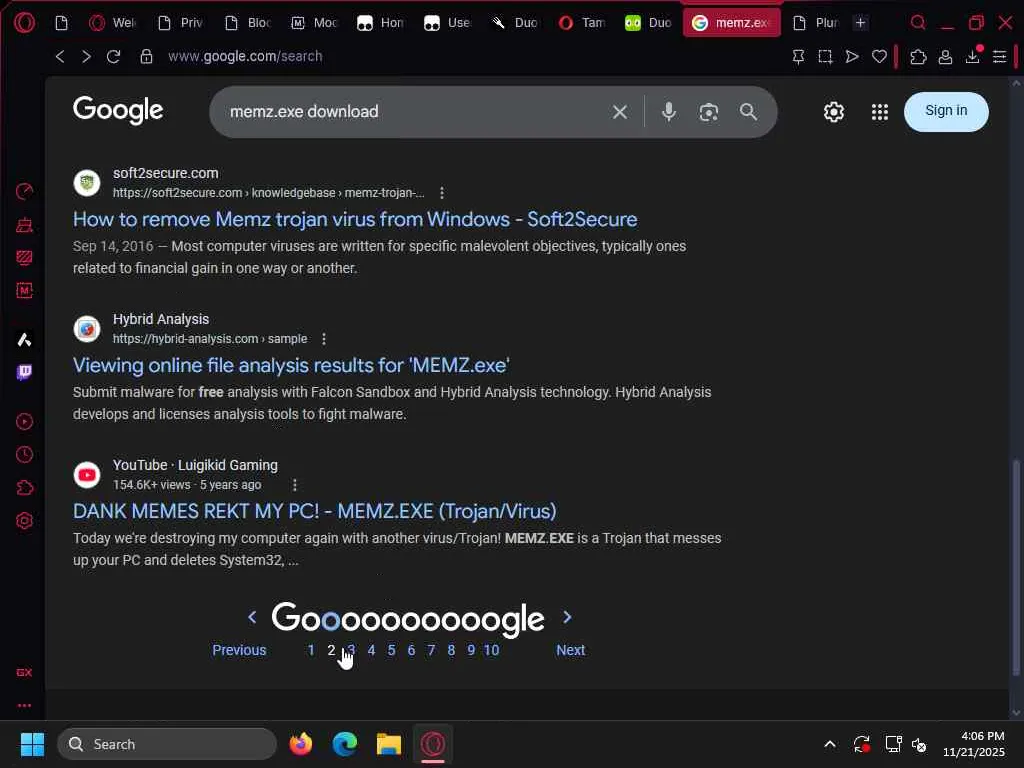1024x768 pixels.
Task: Switch to the Priv tab
Action: point(180,23)
